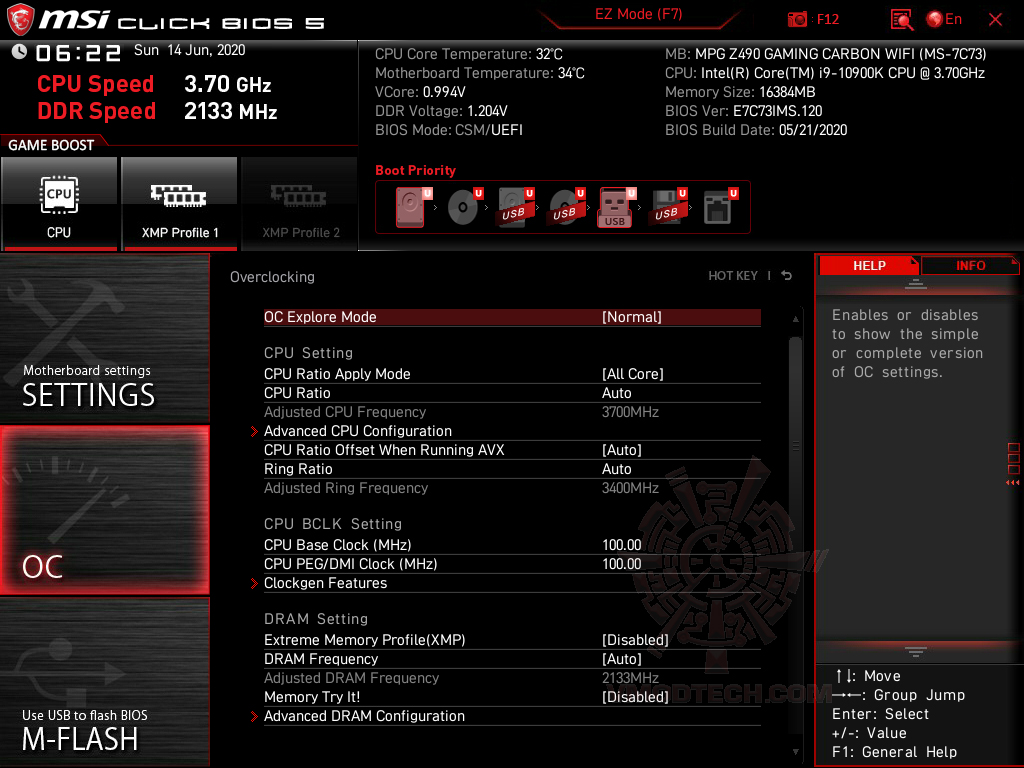Image resolution: width=1024 pixels, height=768 pixels.
Task: Toggle XMP Profile 1
Action: pos(180,203)
